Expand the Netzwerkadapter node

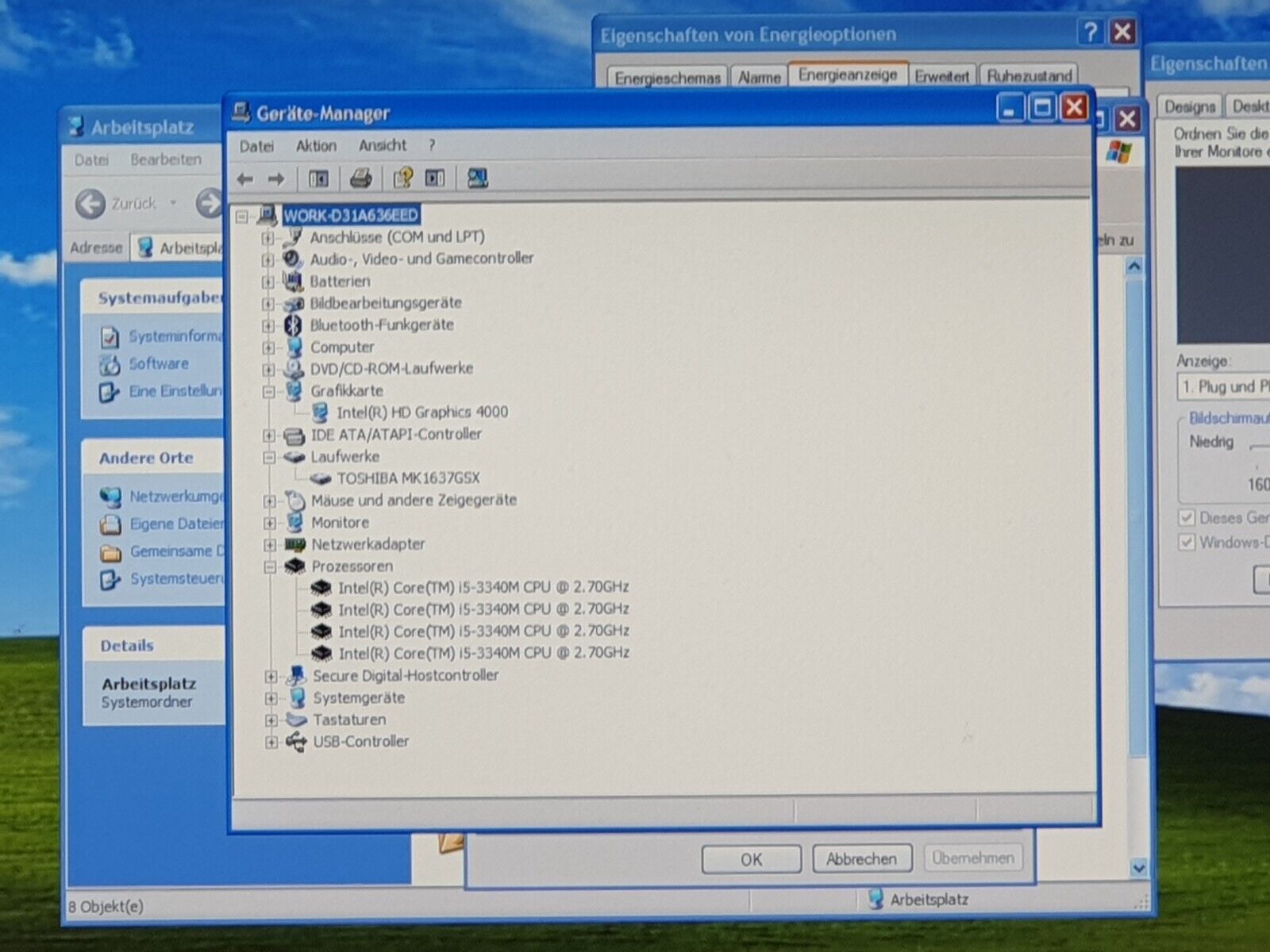pos(270,545)
